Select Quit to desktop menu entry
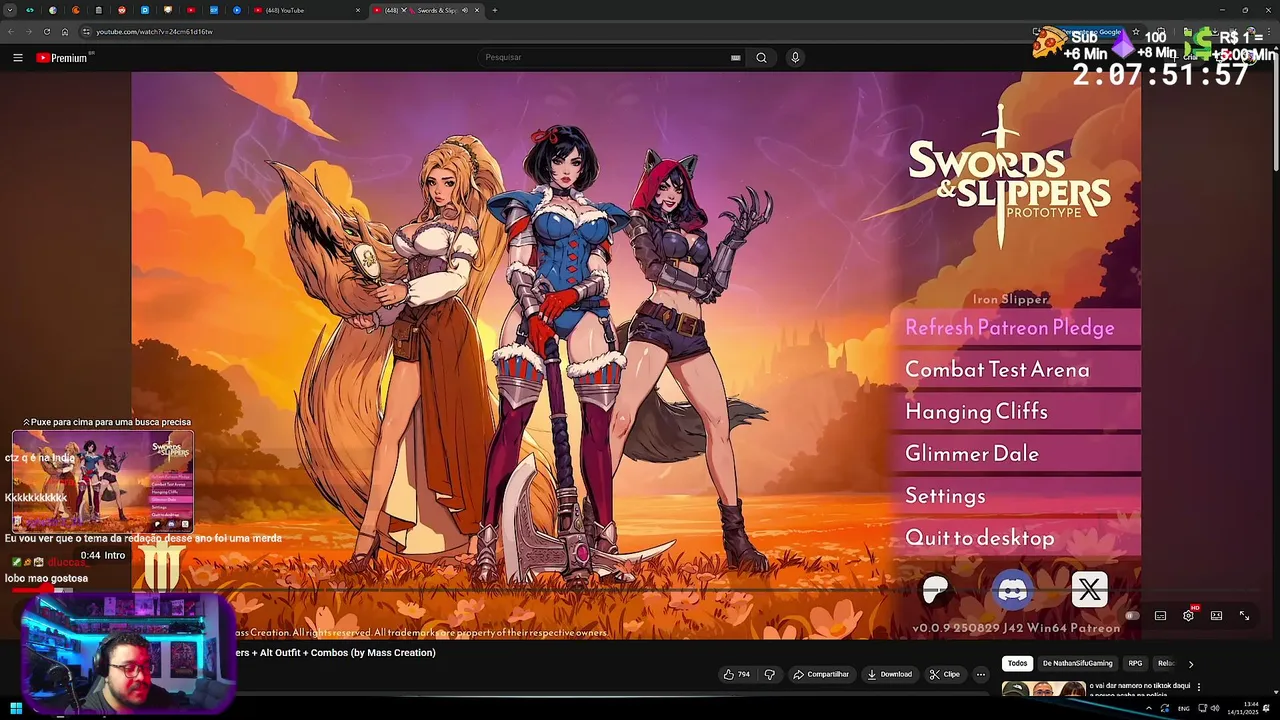Viewport: 1280px width, 720px height. pyautogui.click(x=1015, y=538)
